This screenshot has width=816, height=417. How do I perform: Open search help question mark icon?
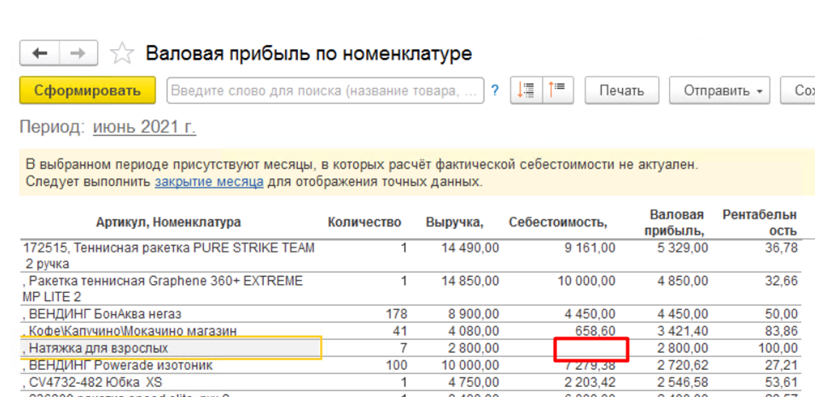[495, 91]
